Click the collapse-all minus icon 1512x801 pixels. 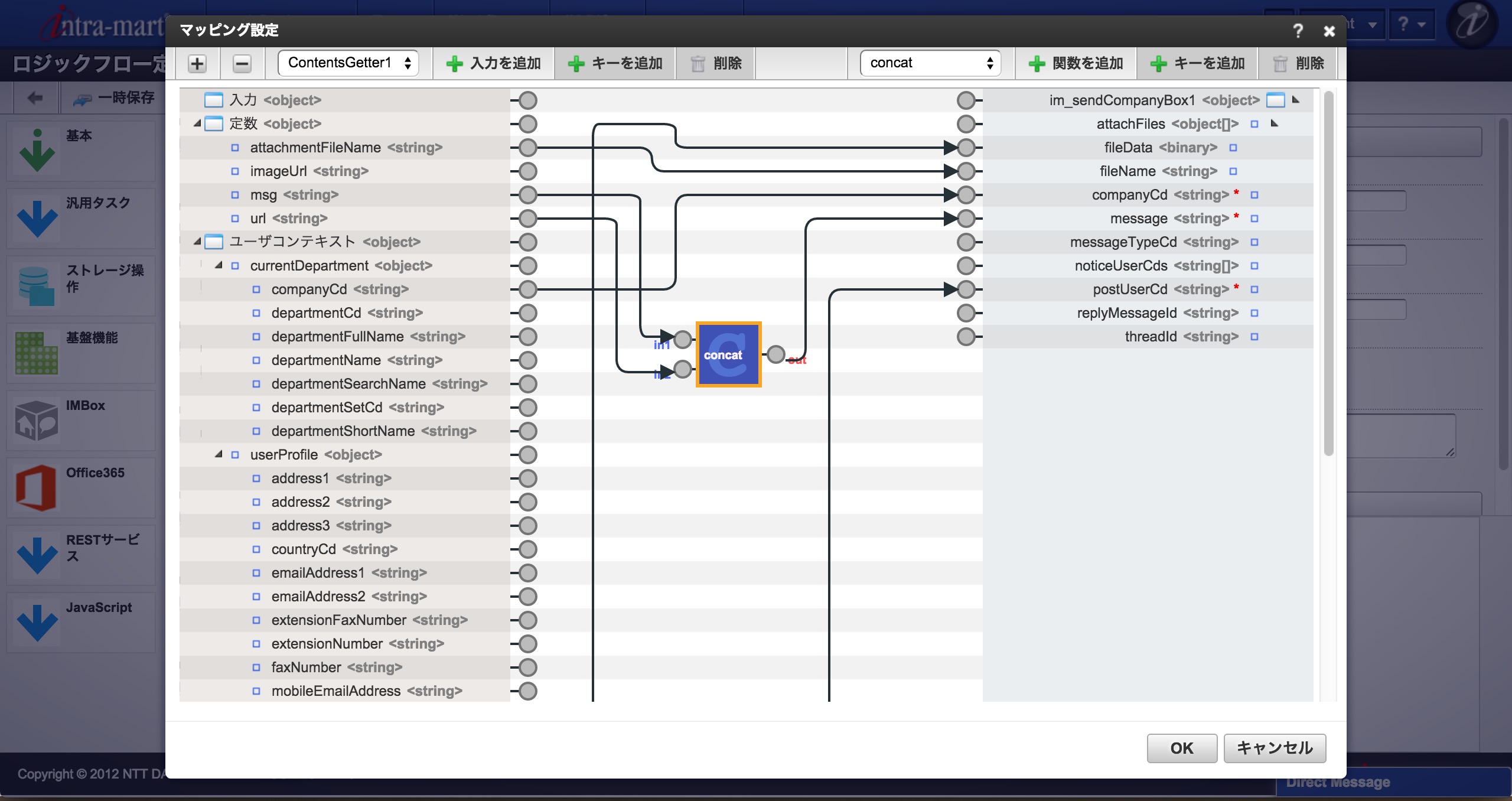coord(242,63)
